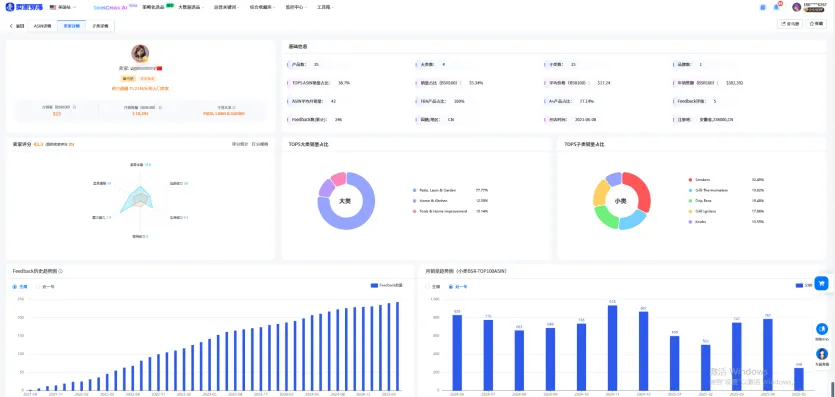The image size is (835, 397).
Task: Click the 935 peak bar in sales chart
Action: (612, 347)
